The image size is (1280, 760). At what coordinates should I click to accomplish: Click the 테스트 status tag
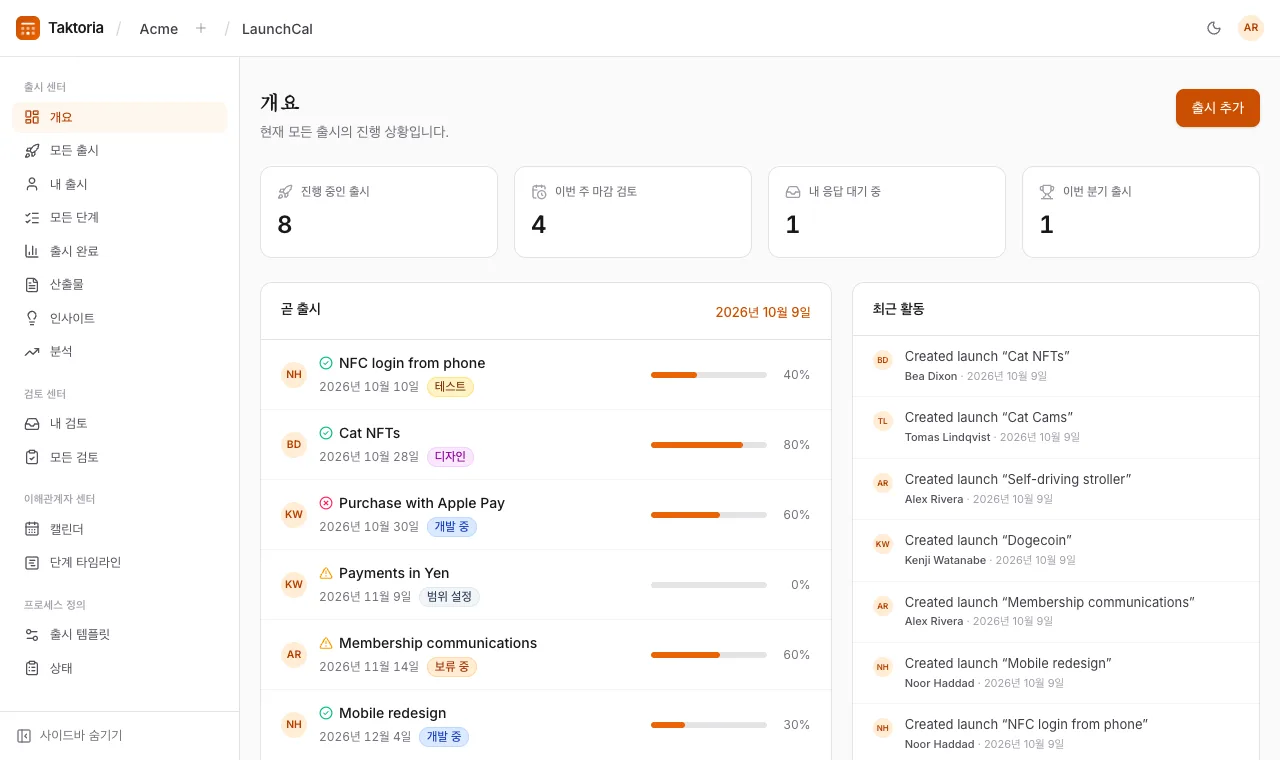450,387
